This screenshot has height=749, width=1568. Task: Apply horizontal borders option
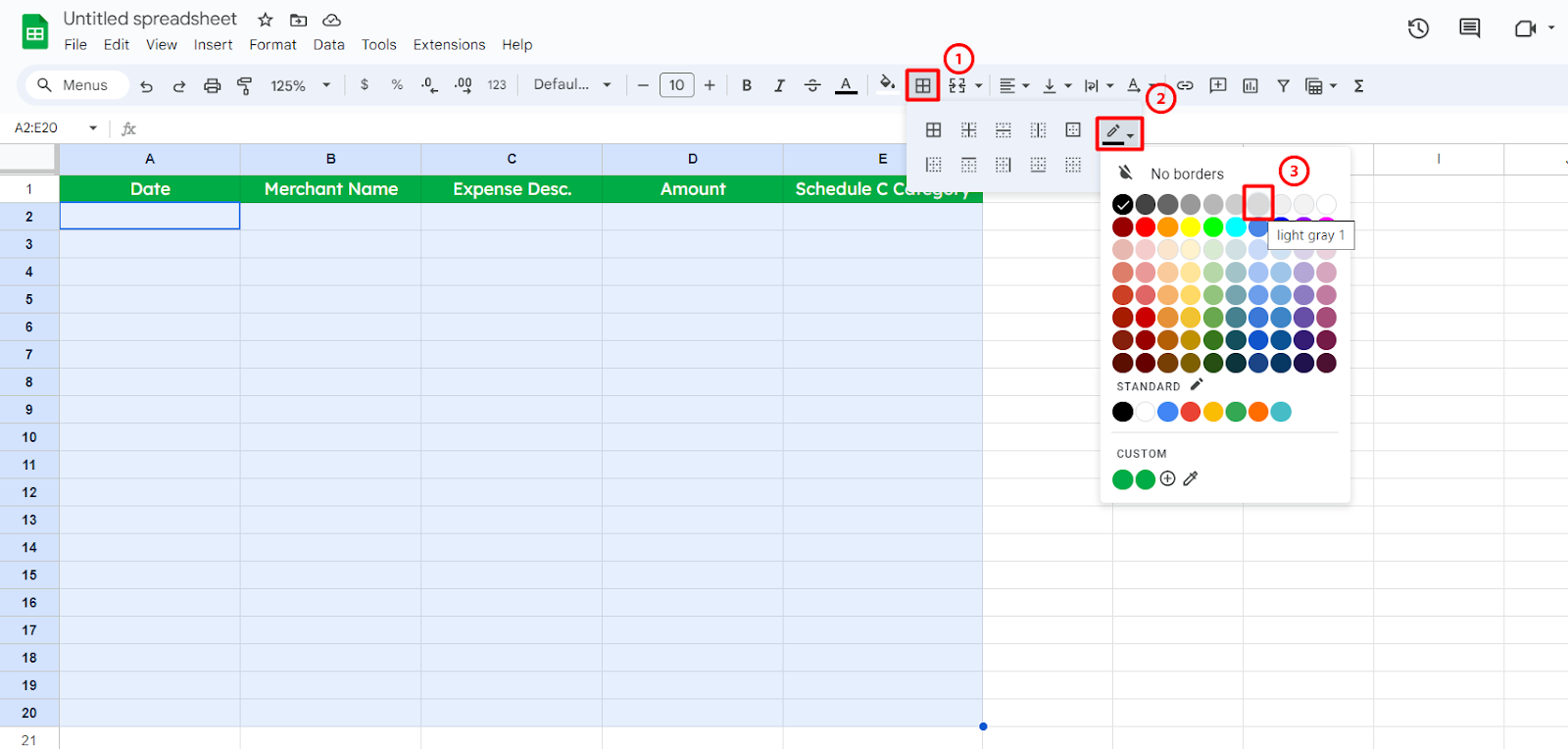(x=1003, y=129)
